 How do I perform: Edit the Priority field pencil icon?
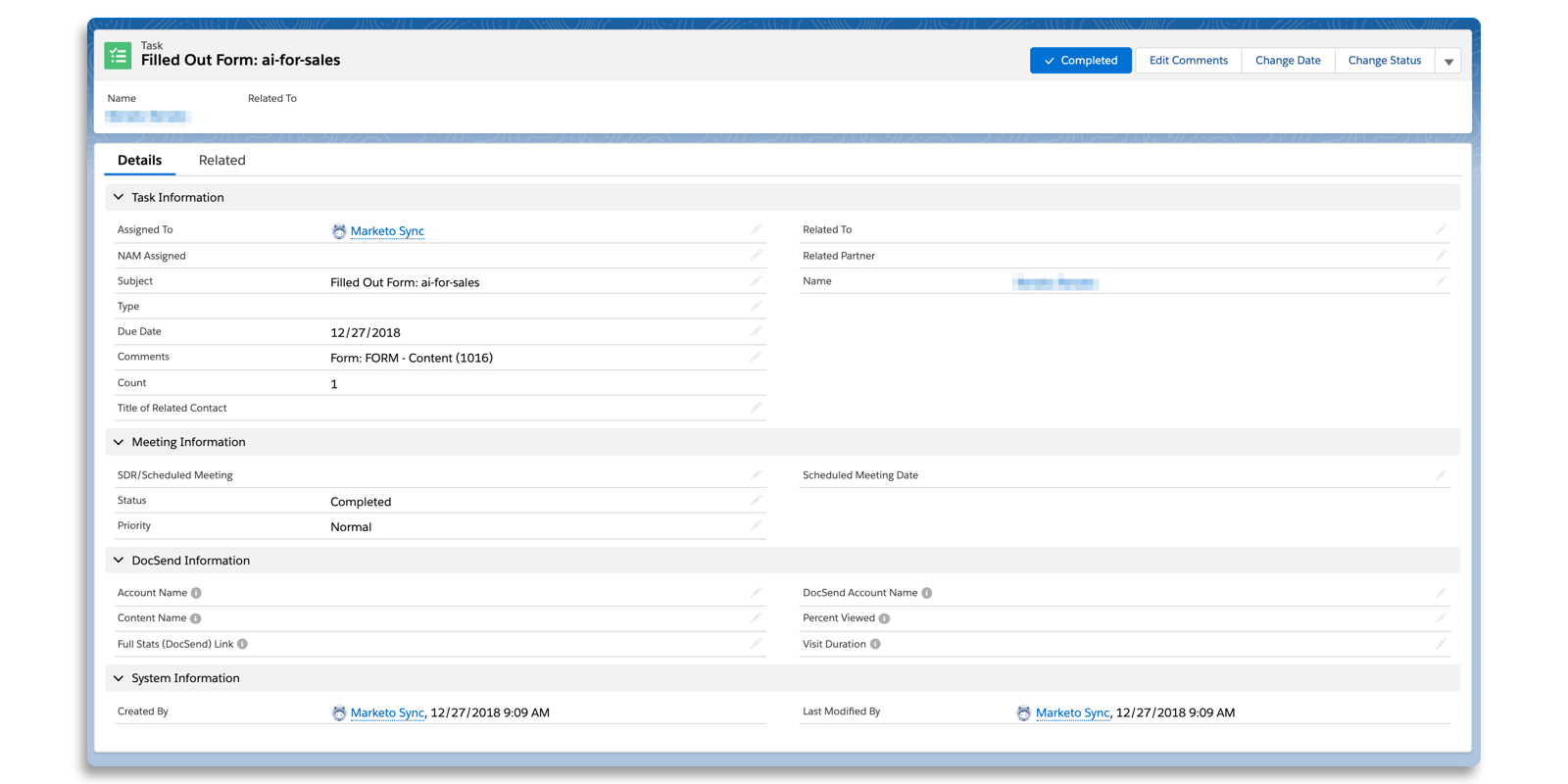756,525
